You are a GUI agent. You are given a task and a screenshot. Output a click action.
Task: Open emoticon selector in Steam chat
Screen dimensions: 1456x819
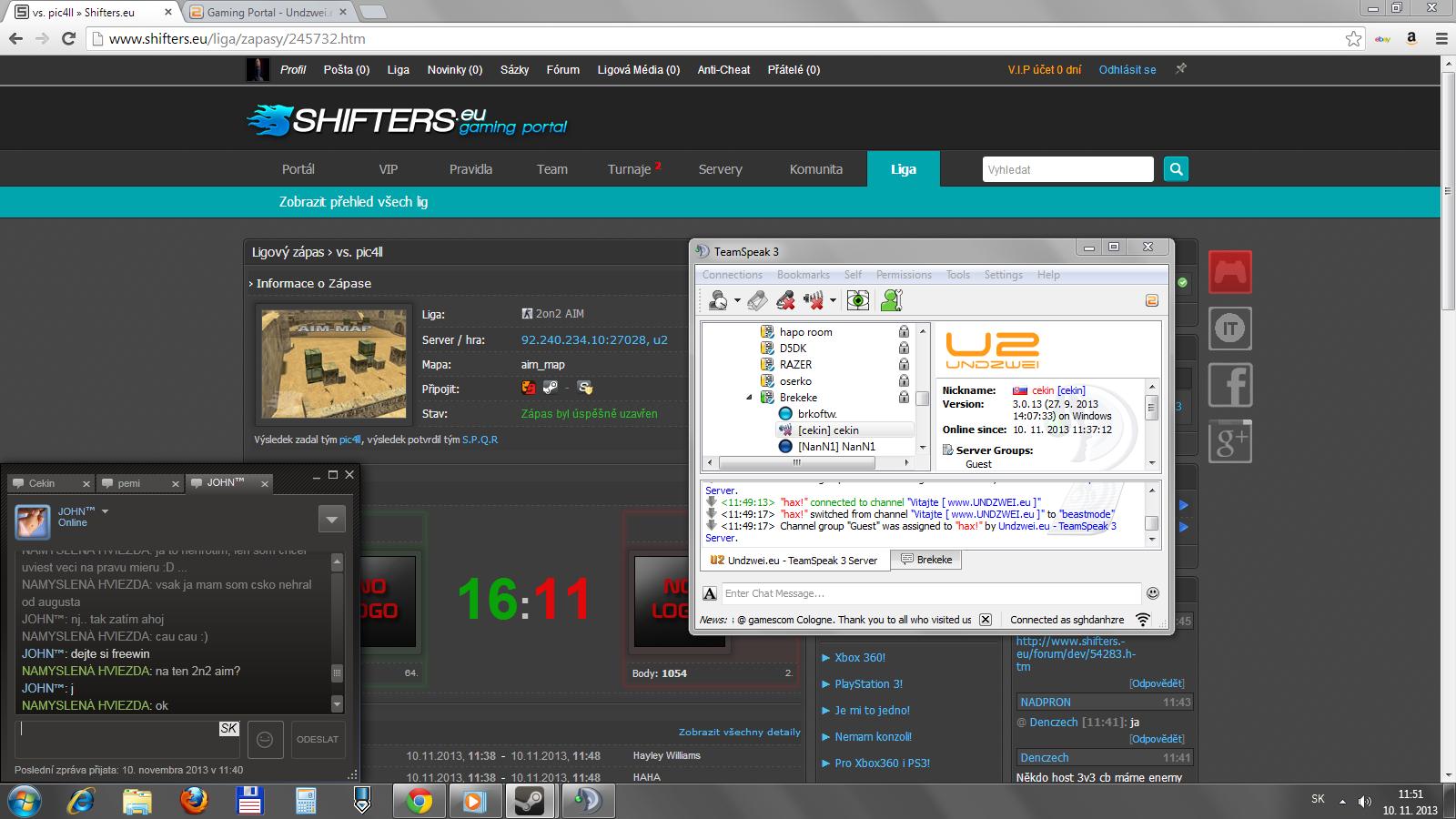[265, 739]
